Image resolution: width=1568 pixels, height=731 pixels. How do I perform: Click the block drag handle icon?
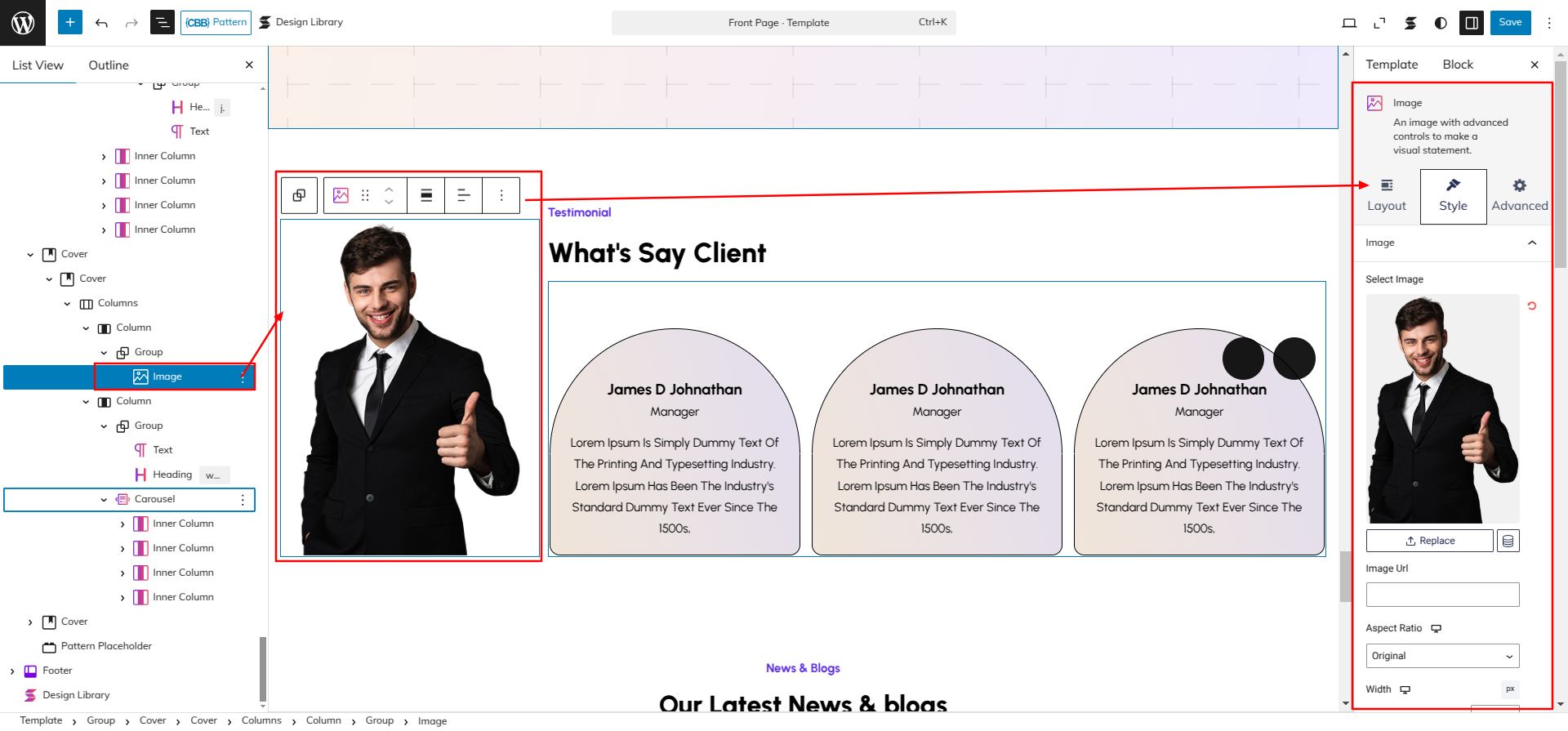click(x=365, y=195)
